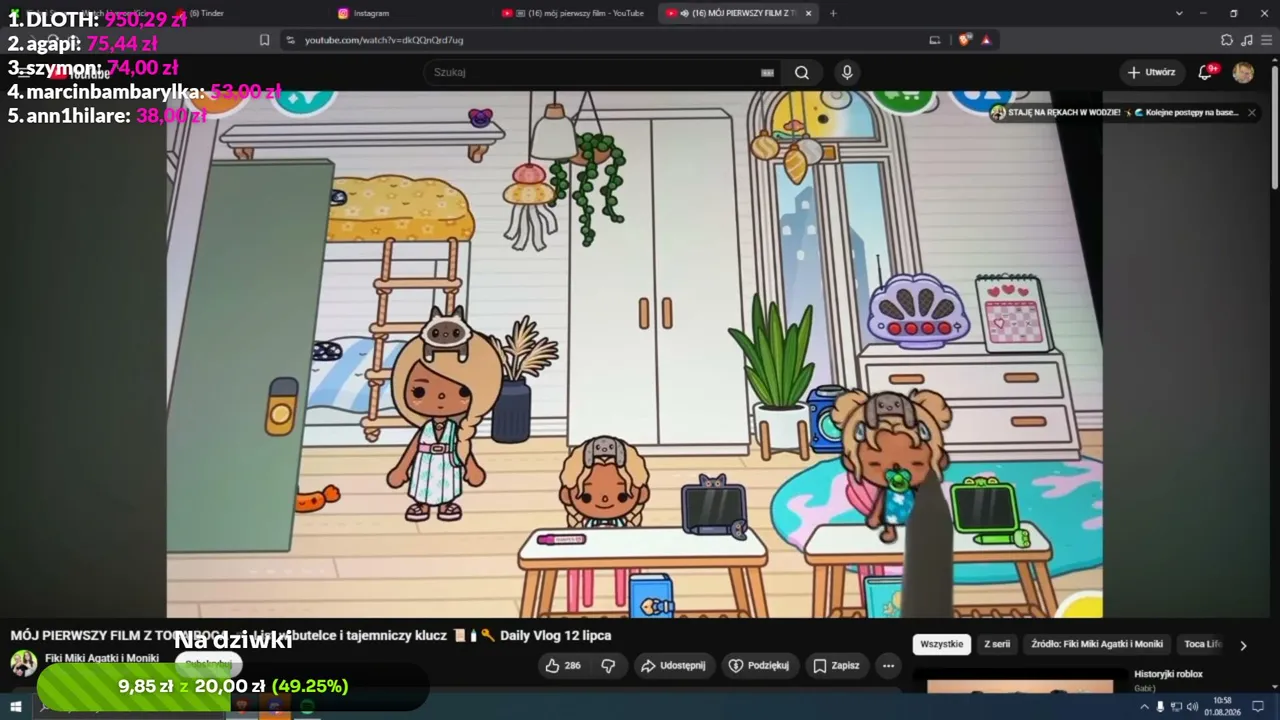Open YouTube notifications bell
1280x720 pixels.
click(1207, 72)
